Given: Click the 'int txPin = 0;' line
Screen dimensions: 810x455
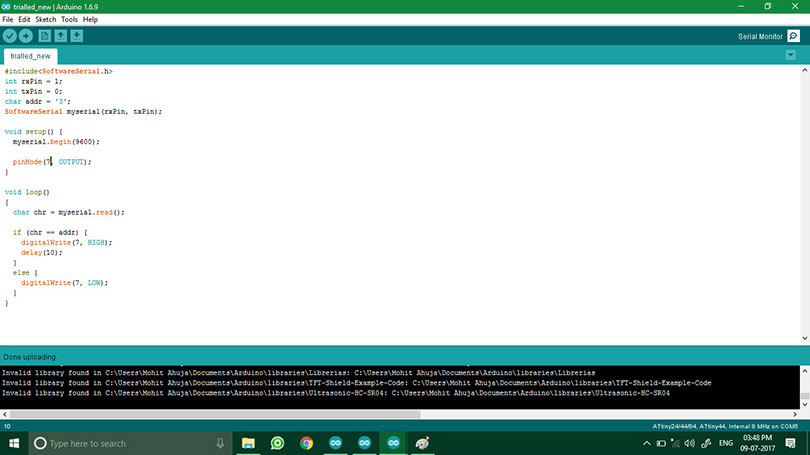Looking at the screenshot, I should 34,91.
